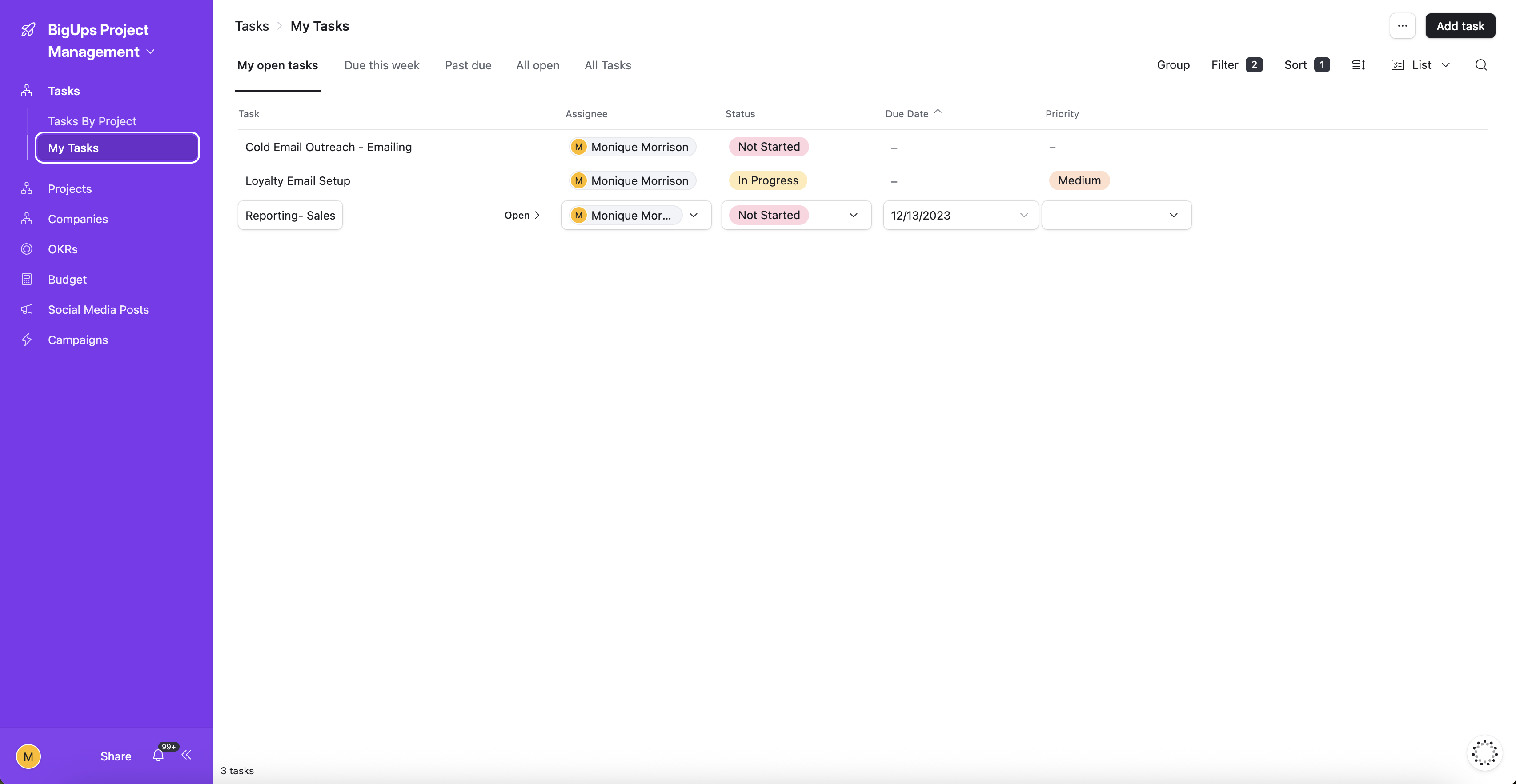This screenshot has height=784, width=1516.
Task: Click In Progress status badge
Action: (x=767, y=180)
